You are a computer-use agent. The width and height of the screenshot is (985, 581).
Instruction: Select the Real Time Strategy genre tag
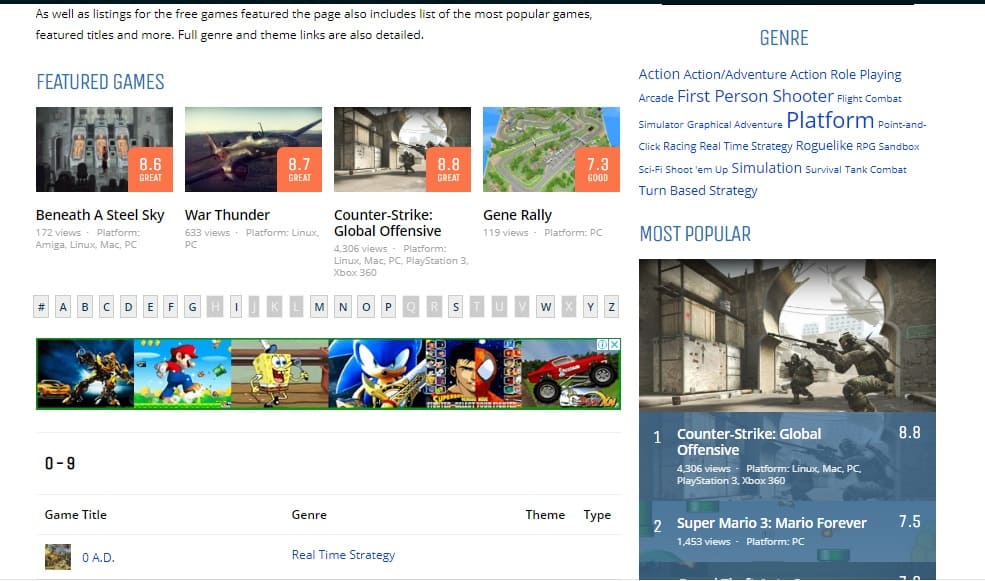pyautogui.click(x=746, y=146)
